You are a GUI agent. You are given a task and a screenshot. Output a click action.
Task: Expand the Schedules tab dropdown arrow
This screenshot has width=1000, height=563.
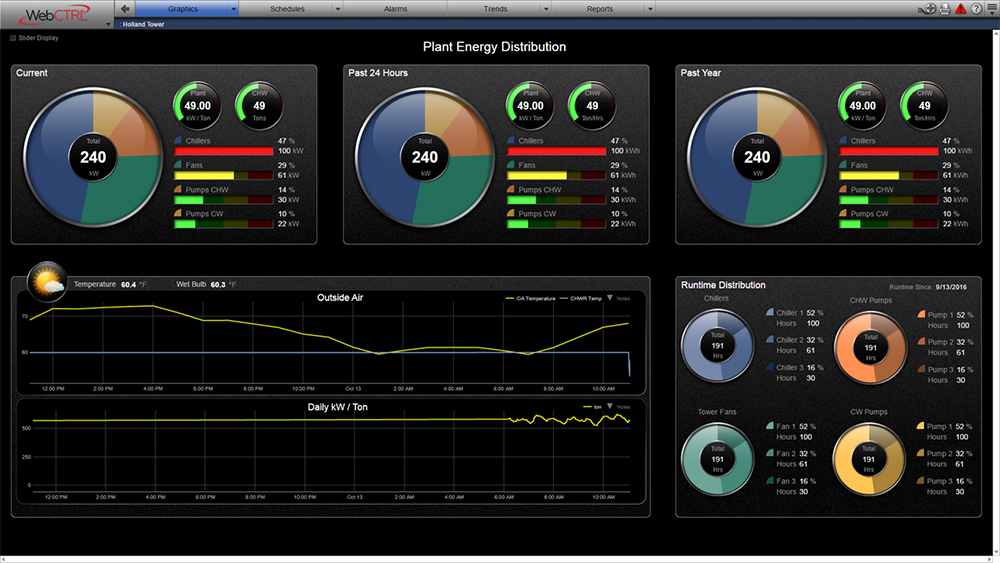[x=337, y=9]
